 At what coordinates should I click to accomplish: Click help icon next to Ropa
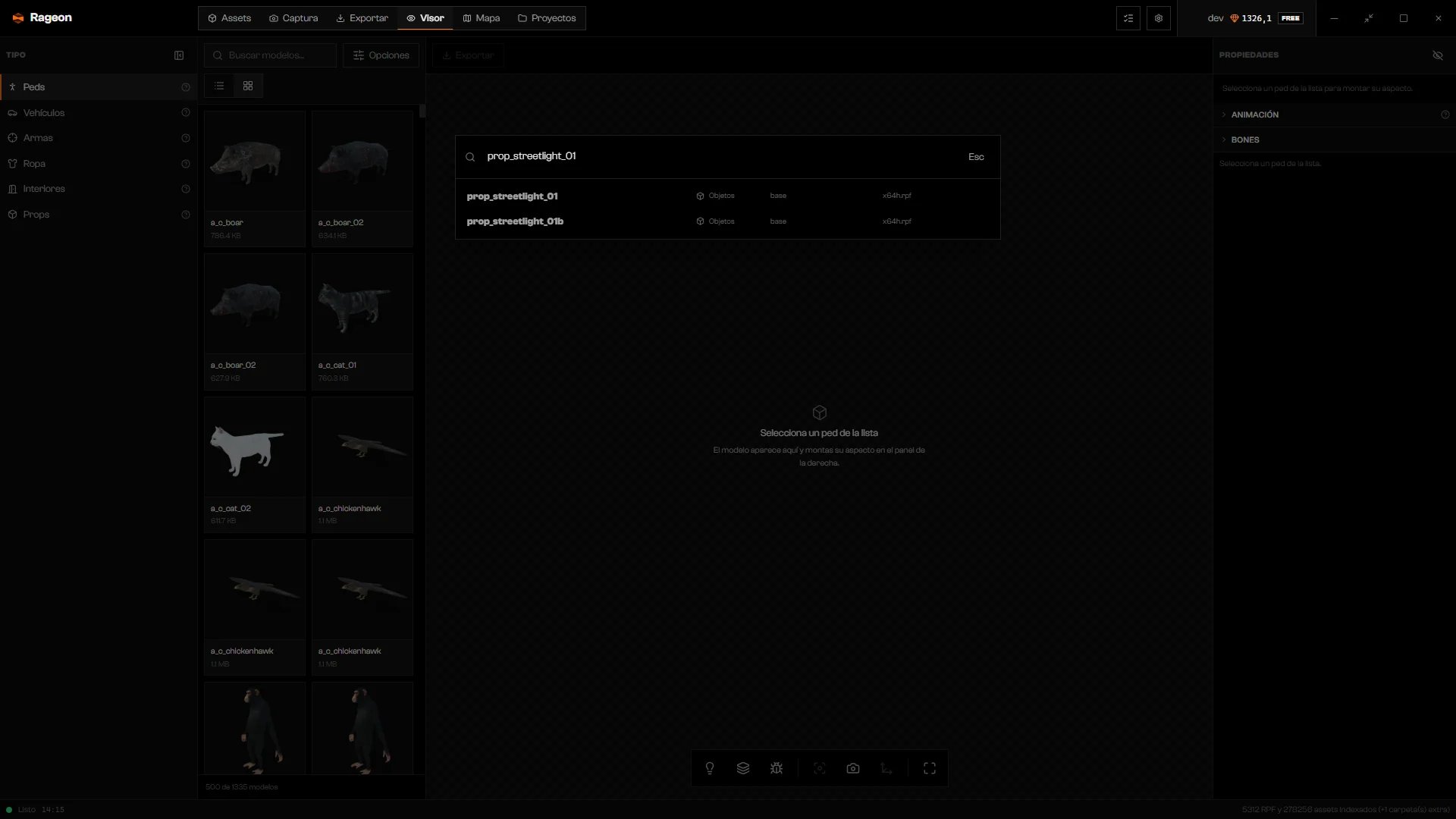[x=186, y=164]
